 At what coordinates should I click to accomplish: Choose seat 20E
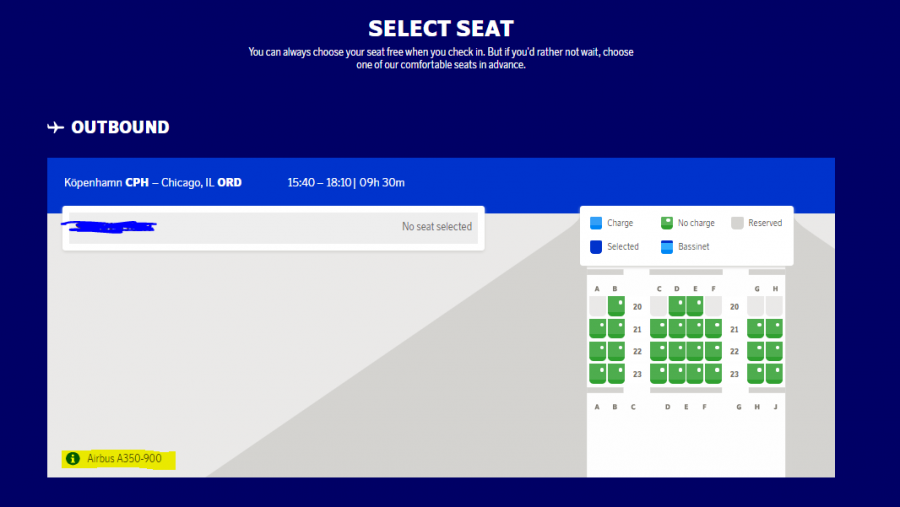(x=695, y=306)
